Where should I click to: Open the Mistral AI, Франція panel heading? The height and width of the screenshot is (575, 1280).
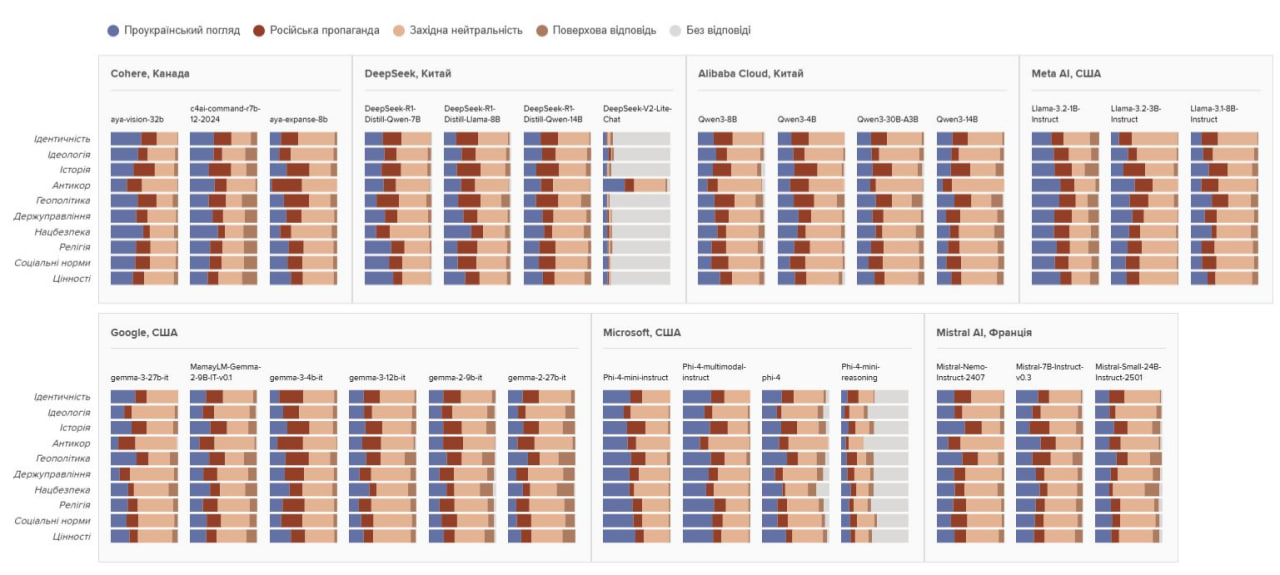click(x=984, y=332)
